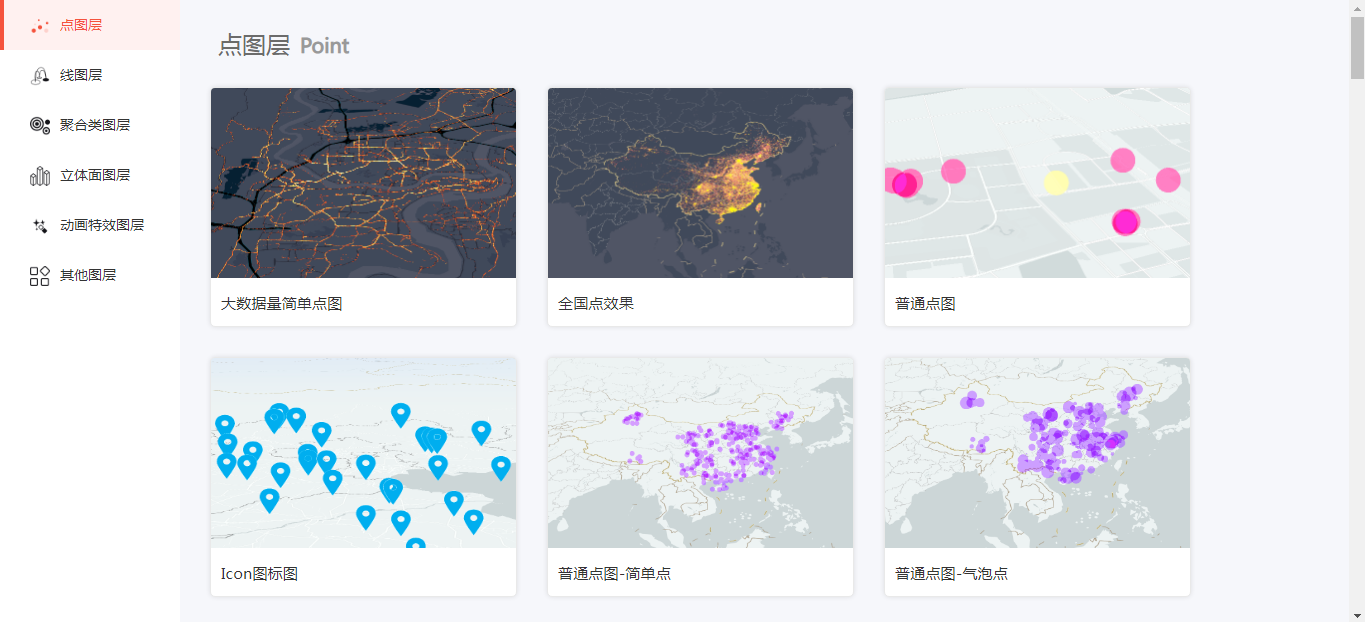Open the 普通点图 pink dots thumbnail

click(1037, 183)
